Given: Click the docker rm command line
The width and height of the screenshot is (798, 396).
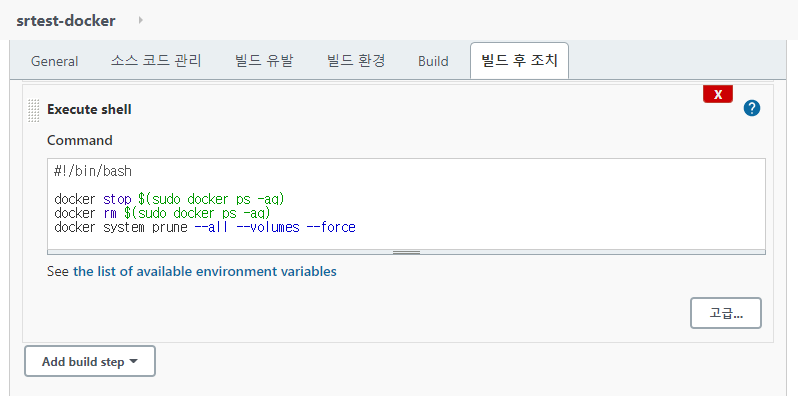Looking at the screenshot, I should point(162,213).
